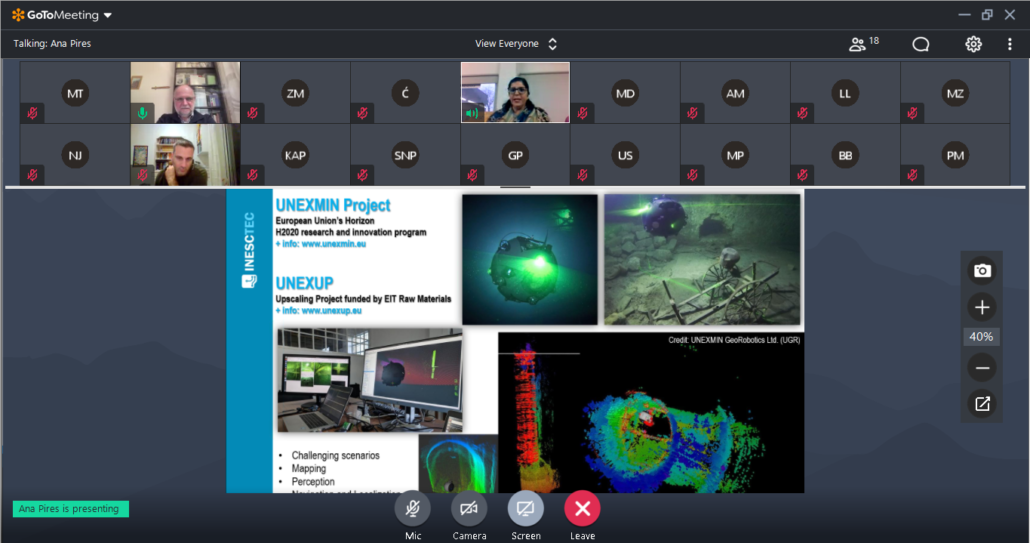This screenshot has width=1030, height=543.
Task: Zoom in with the plus button
Action: point(981,307)
